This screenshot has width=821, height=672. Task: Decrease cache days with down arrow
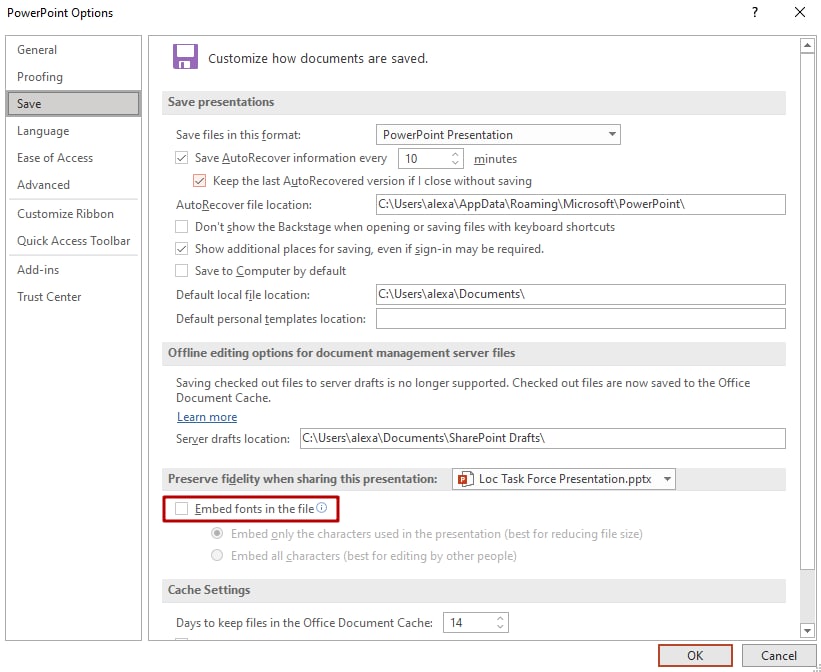(500, 626)
